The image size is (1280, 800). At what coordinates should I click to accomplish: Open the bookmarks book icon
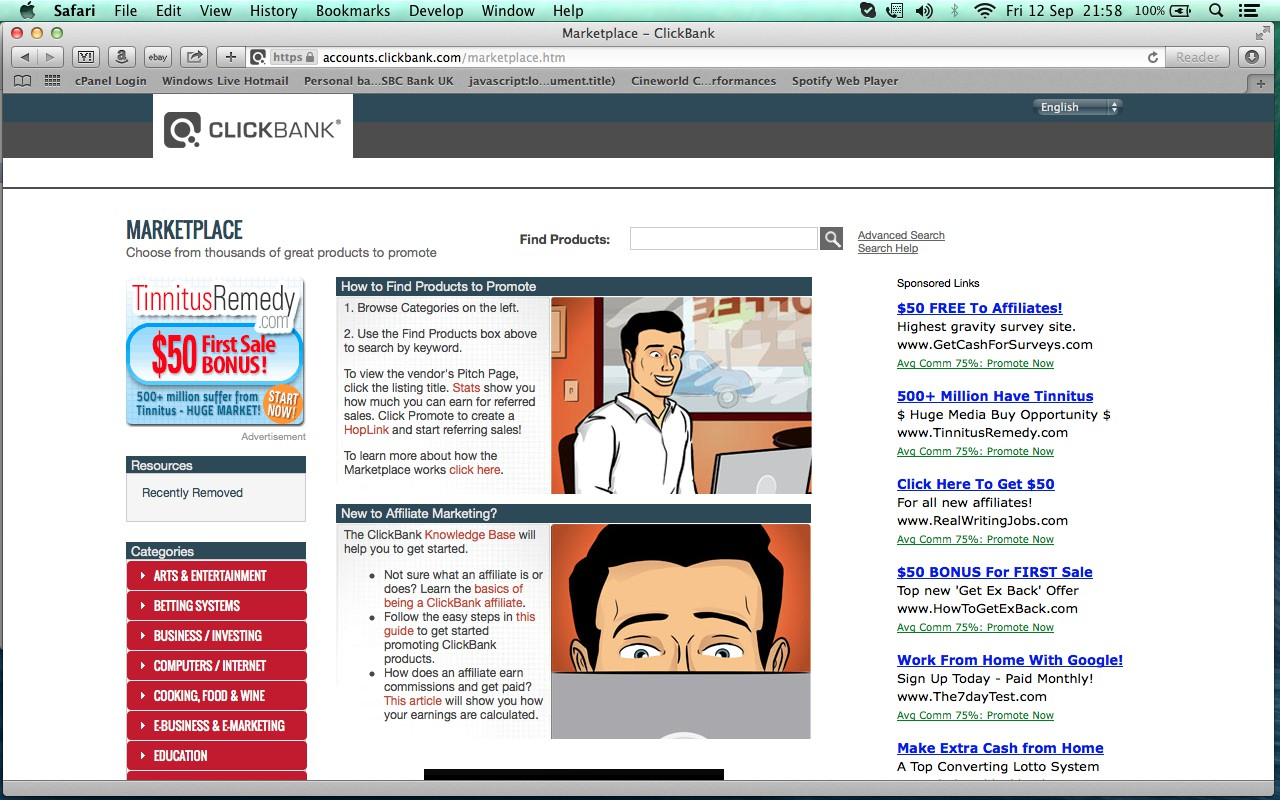coord(22,81)
